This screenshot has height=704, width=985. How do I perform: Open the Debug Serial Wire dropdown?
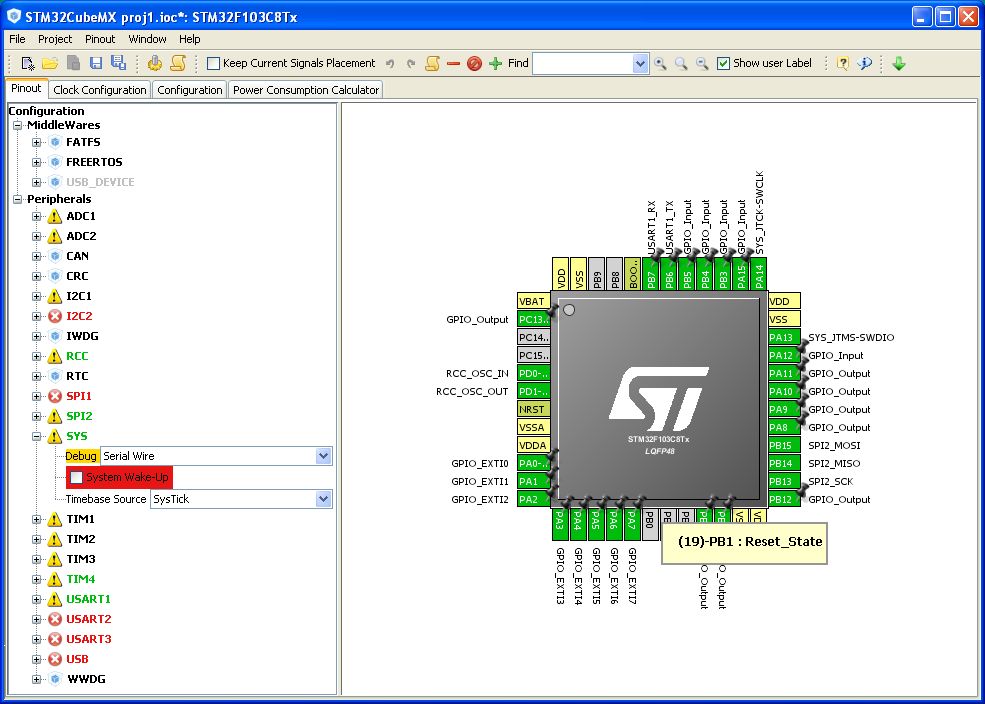coord(324,456)
